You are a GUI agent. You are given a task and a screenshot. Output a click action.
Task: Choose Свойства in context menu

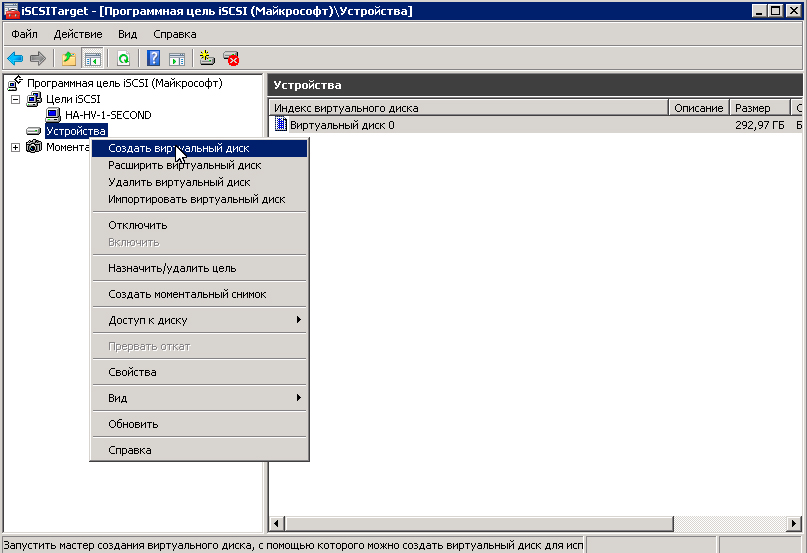pos(200,372)
